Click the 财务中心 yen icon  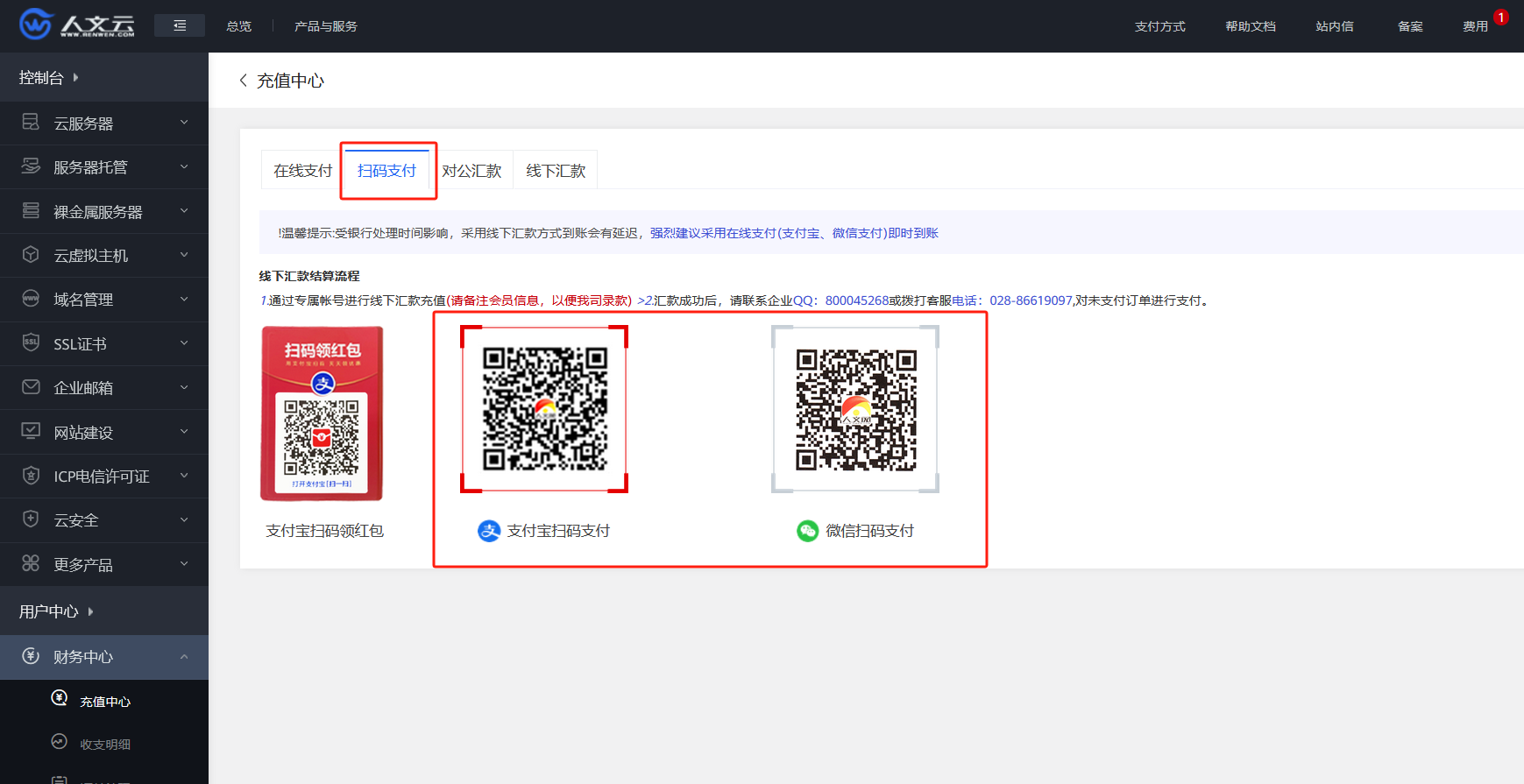click(31, 655)
